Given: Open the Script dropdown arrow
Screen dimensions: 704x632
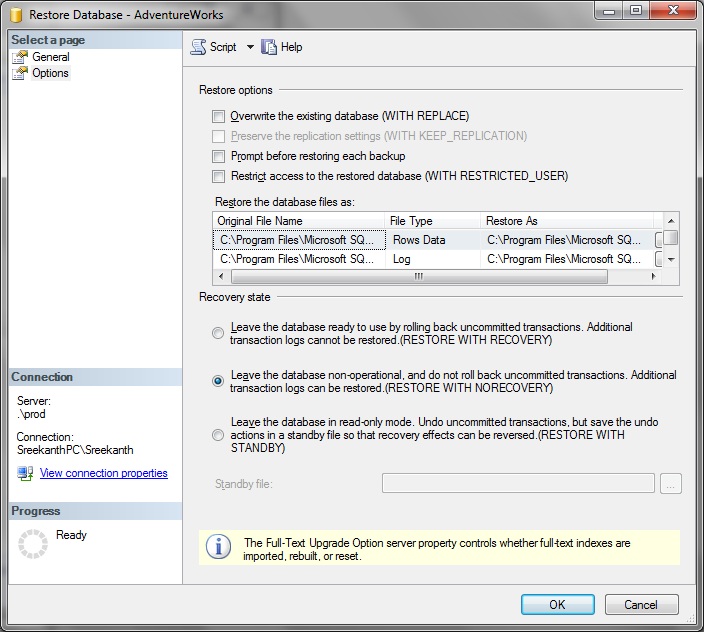Looking at the screenshot, I should point(250,47).
